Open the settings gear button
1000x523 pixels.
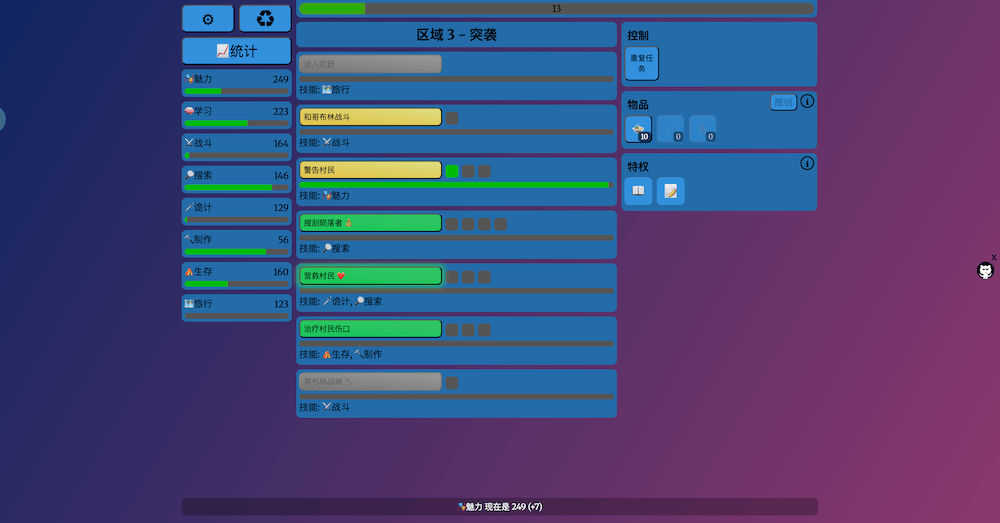(208, 19)
